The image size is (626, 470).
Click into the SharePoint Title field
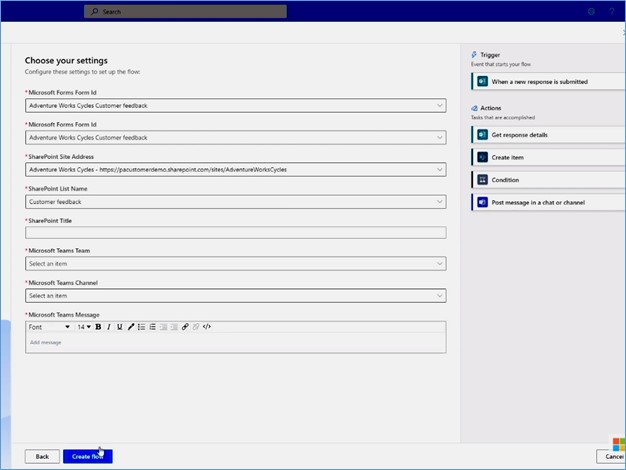(x=236, y=233)
